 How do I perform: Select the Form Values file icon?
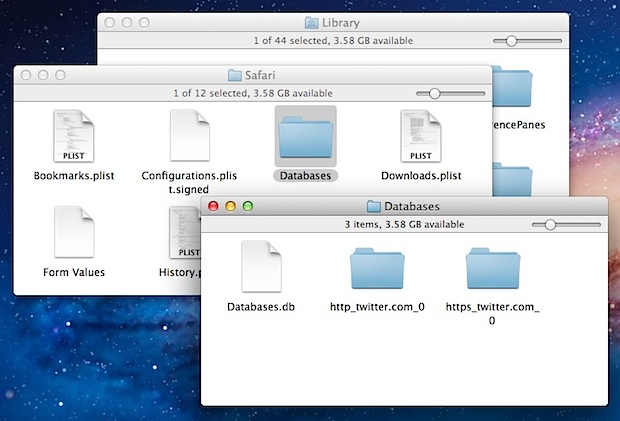74,232
